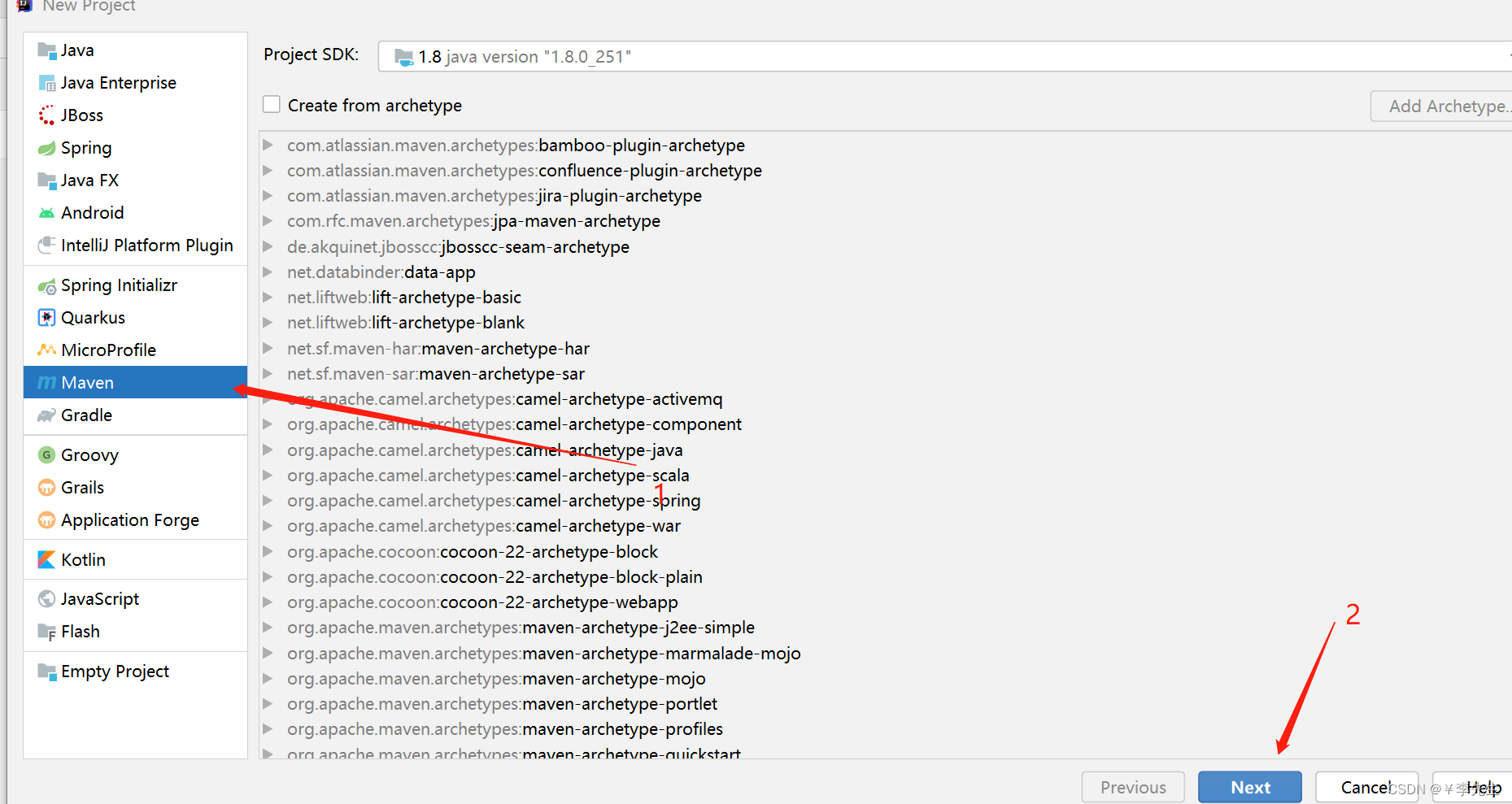Click the Flash folder icon
Image resolution: width=1512 pixels, height=804 pixels.
[47, 632]
